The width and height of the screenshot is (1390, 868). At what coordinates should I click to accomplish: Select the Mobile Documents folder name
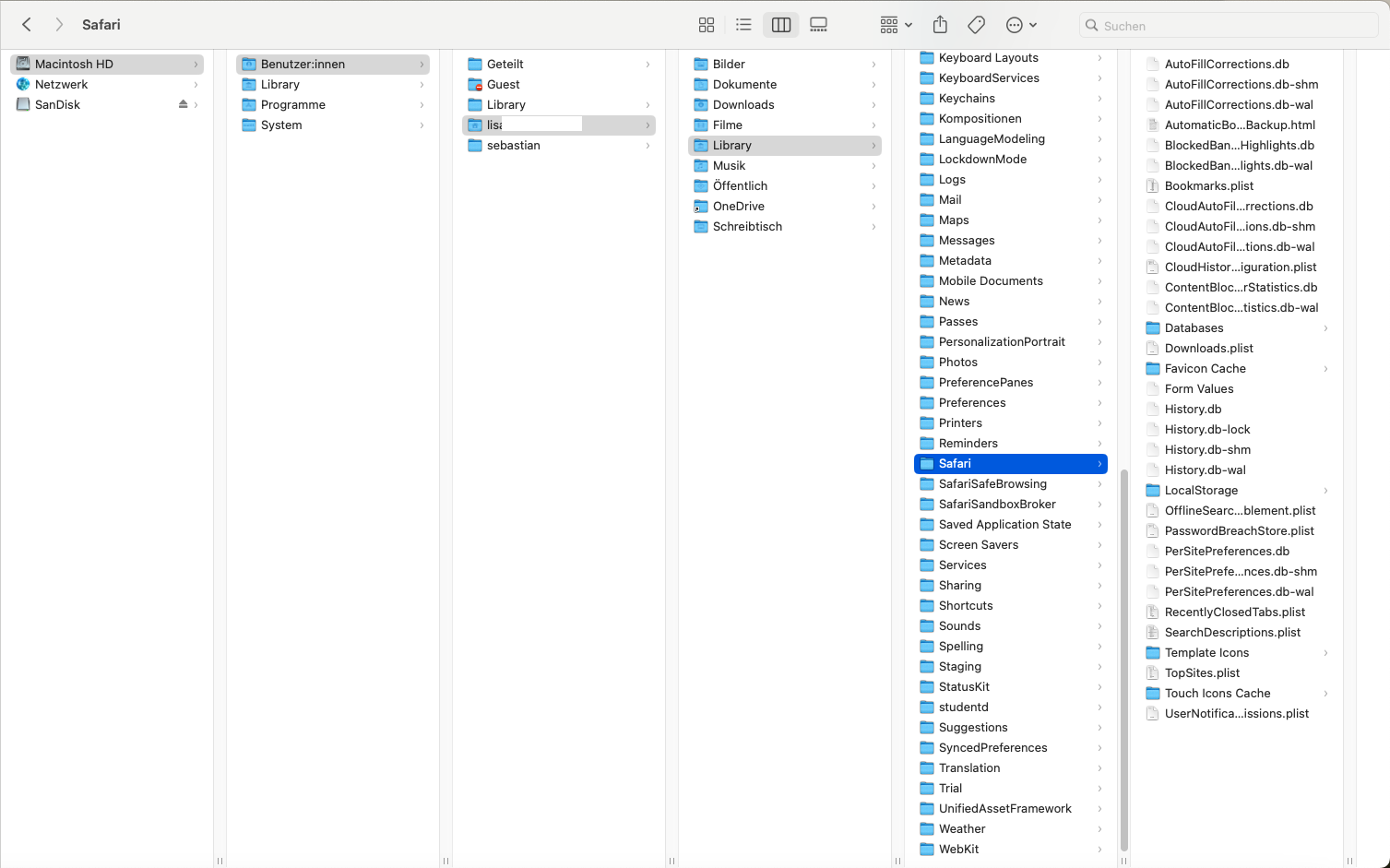click(991, 280)
